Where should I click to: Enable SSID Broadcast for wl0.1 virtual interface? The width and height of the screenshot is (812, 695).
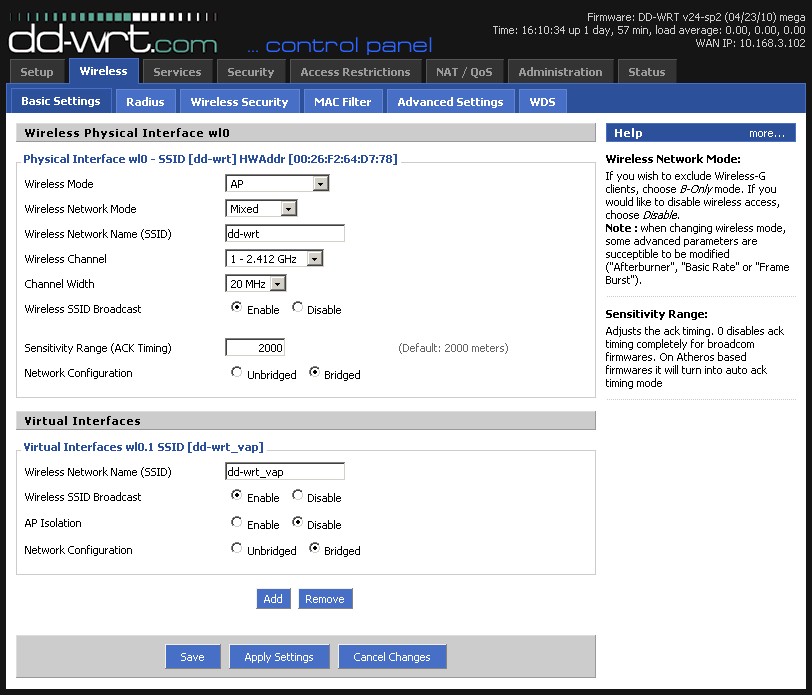click(237, 495)
